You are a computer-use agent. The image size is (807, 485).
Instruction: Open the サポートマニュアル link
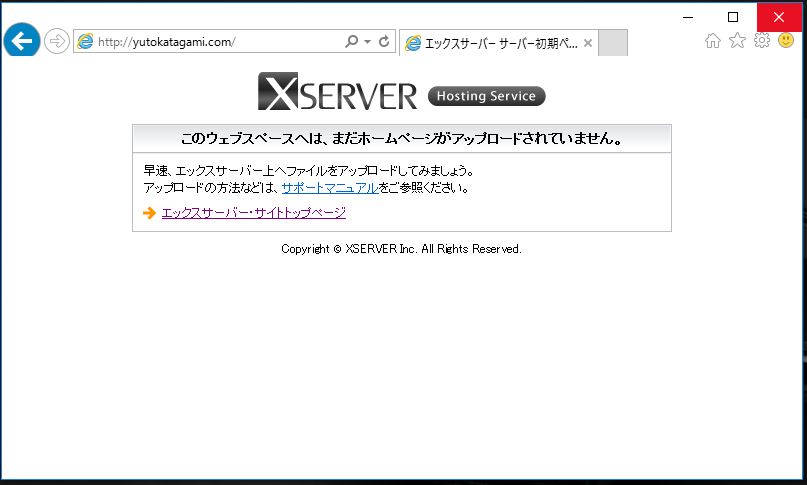[x=330, y=188]
